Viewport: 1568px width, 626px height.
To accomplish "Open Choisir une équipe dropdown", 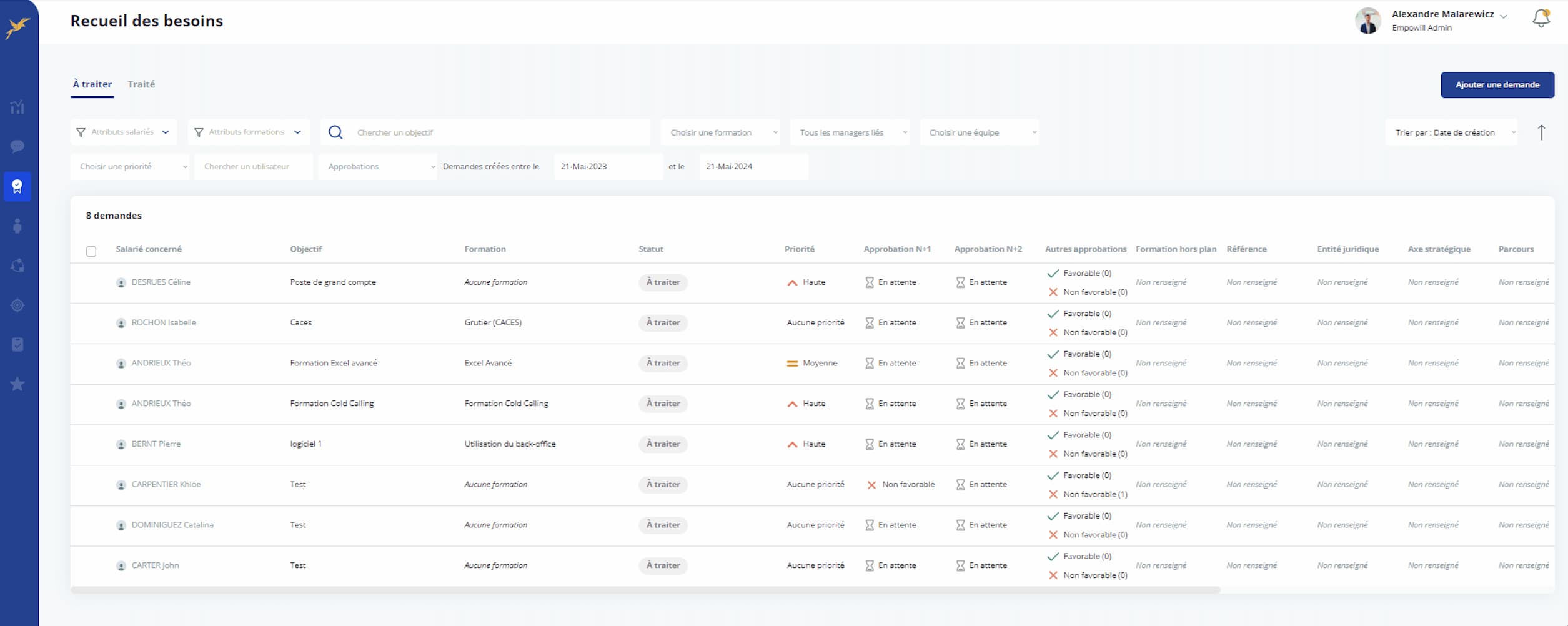I will 980,132.
